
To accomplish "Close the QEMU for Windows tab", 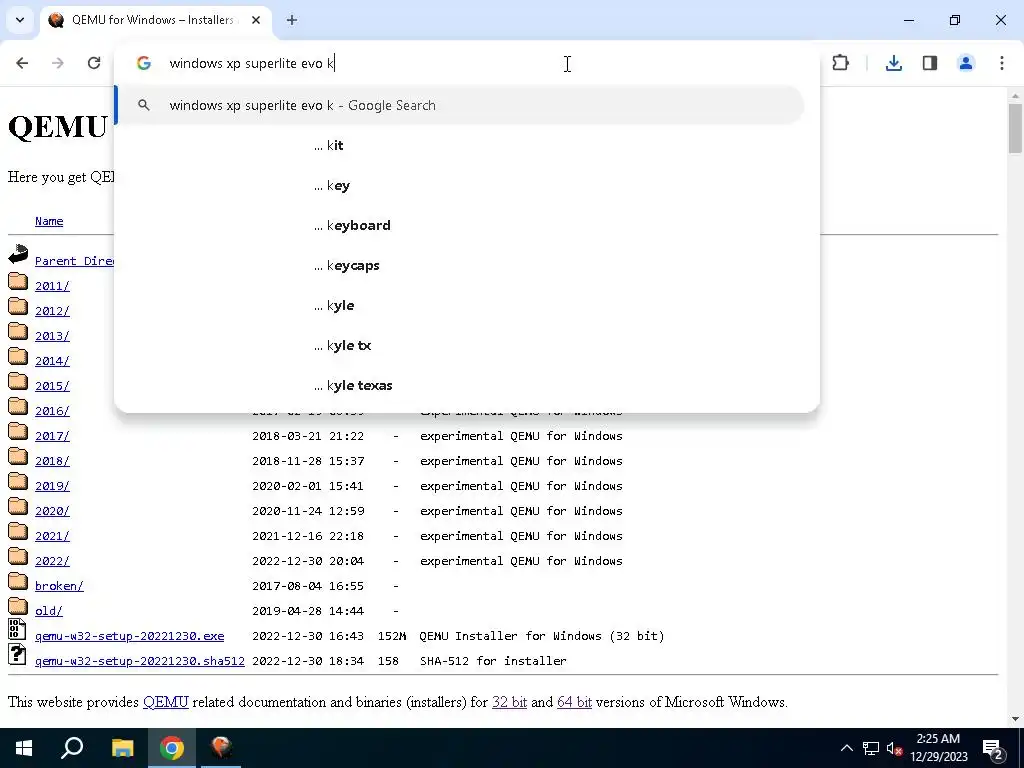I will pos(256,20).
